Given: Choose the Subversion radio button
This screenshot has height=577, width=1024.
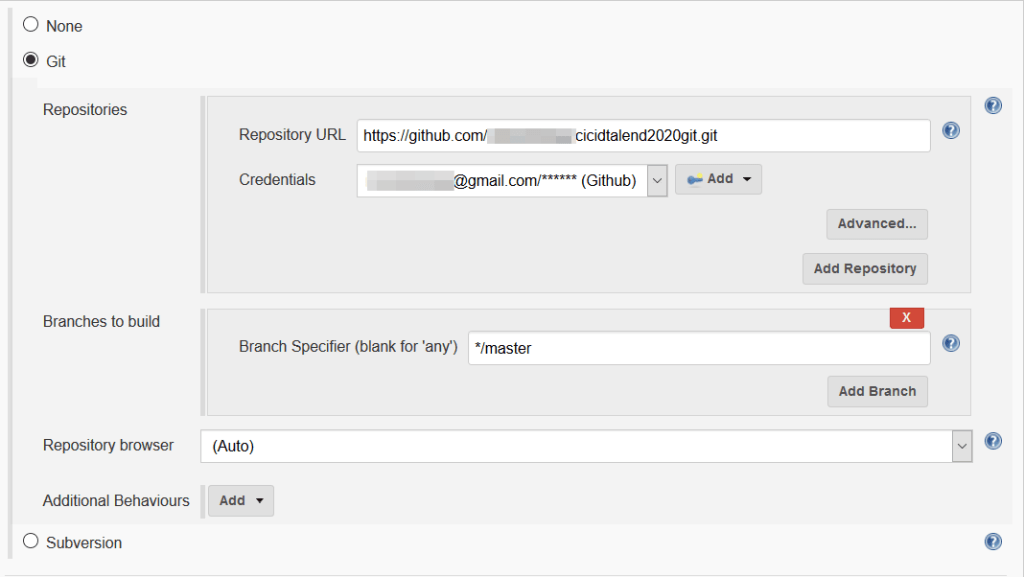Looking at the screenshot, I should pos(31,541).
